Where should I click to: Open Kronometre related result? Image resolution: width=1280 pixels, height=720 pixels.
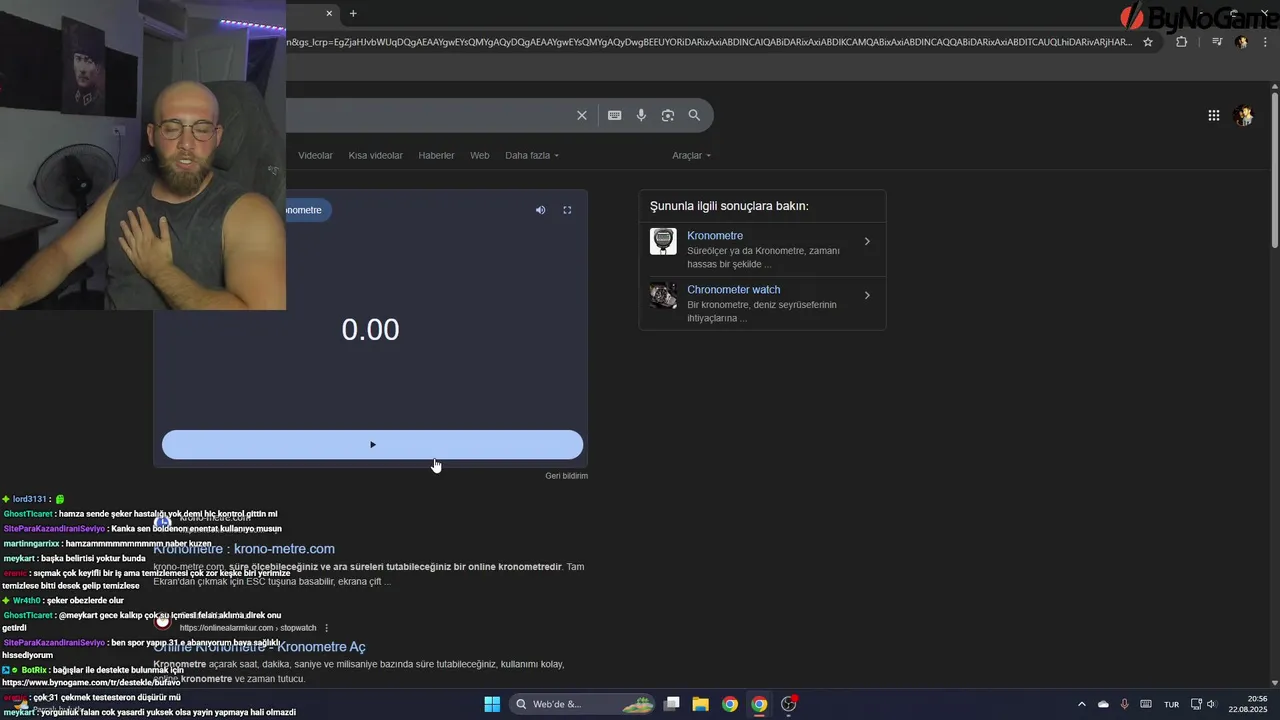point(715,236)
